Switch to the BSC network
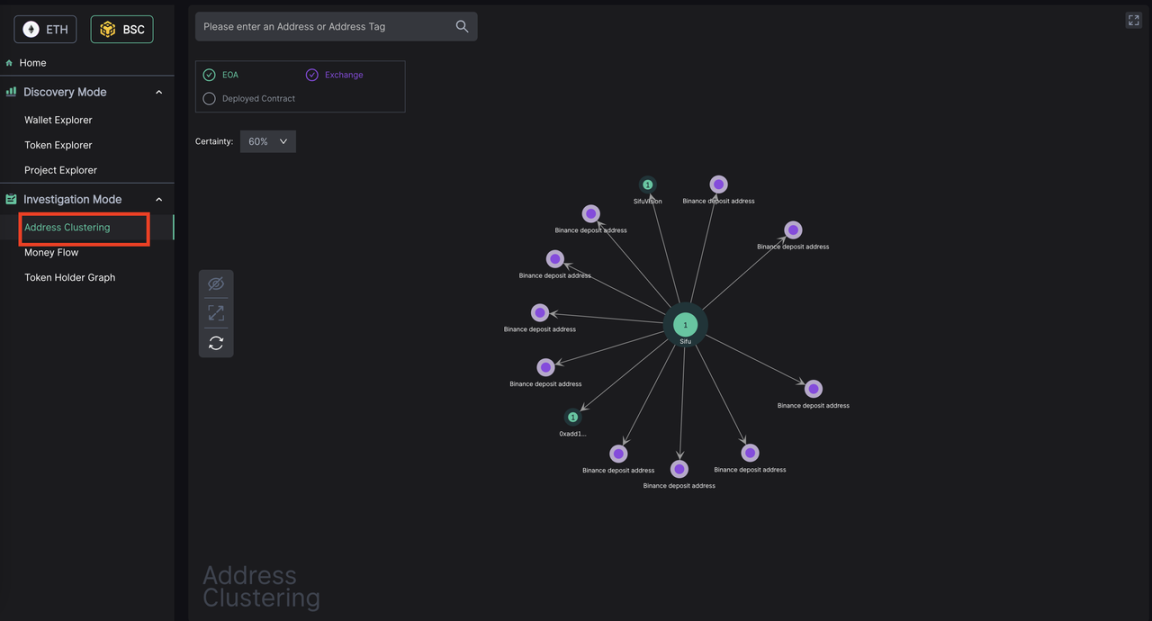This screenshot has width=1152, height=621. point(122,30)
